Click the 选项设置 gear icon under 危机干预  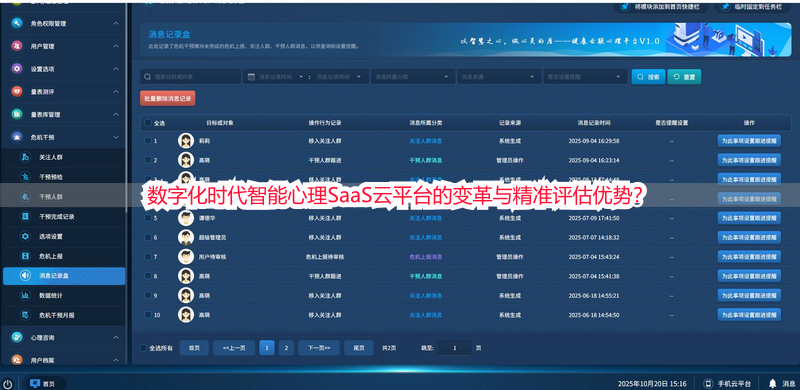click(x=25, y=236)
